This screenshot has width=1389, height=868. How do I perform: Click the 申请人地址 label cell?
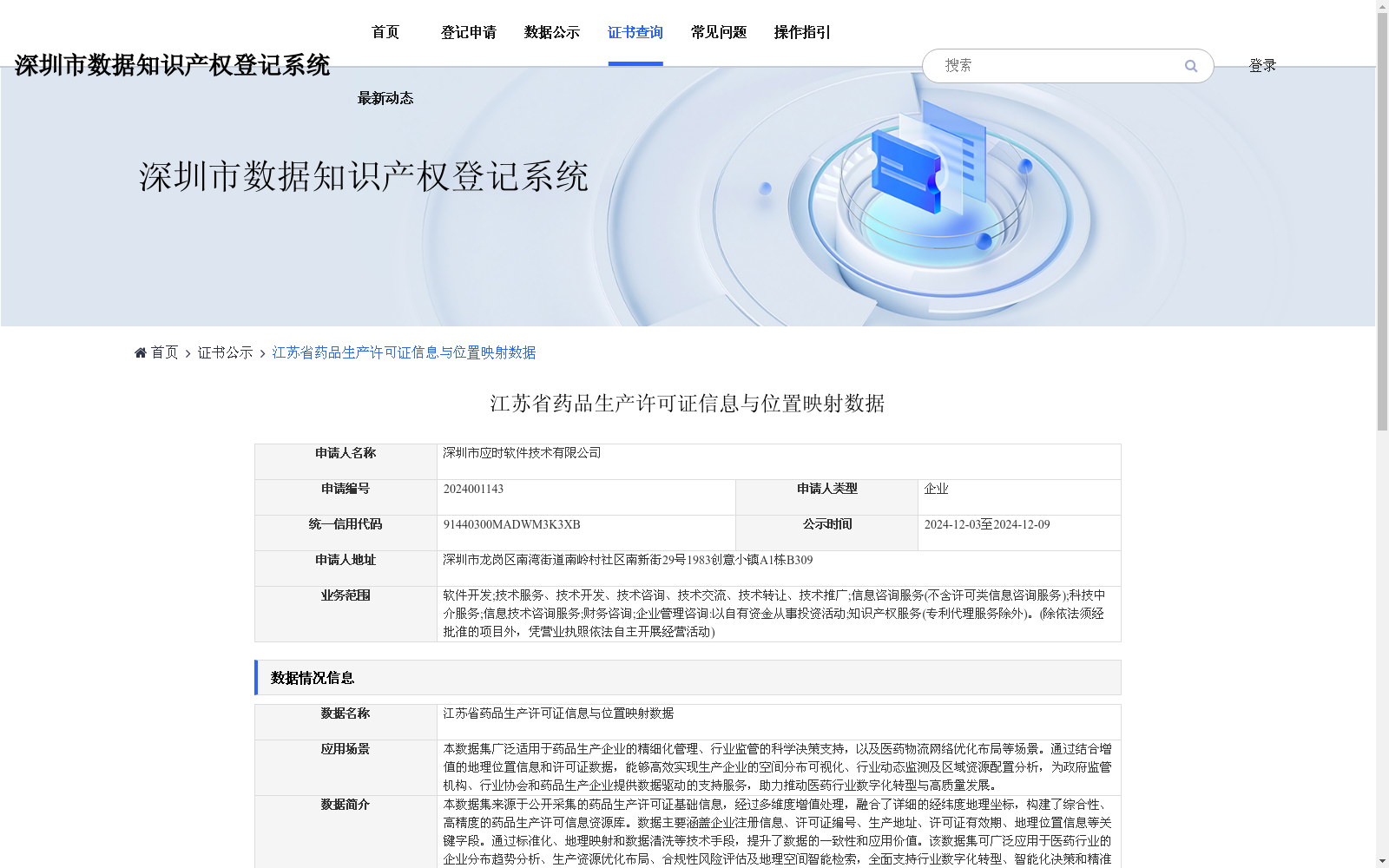pyautogui.click(x=346, y=569)
